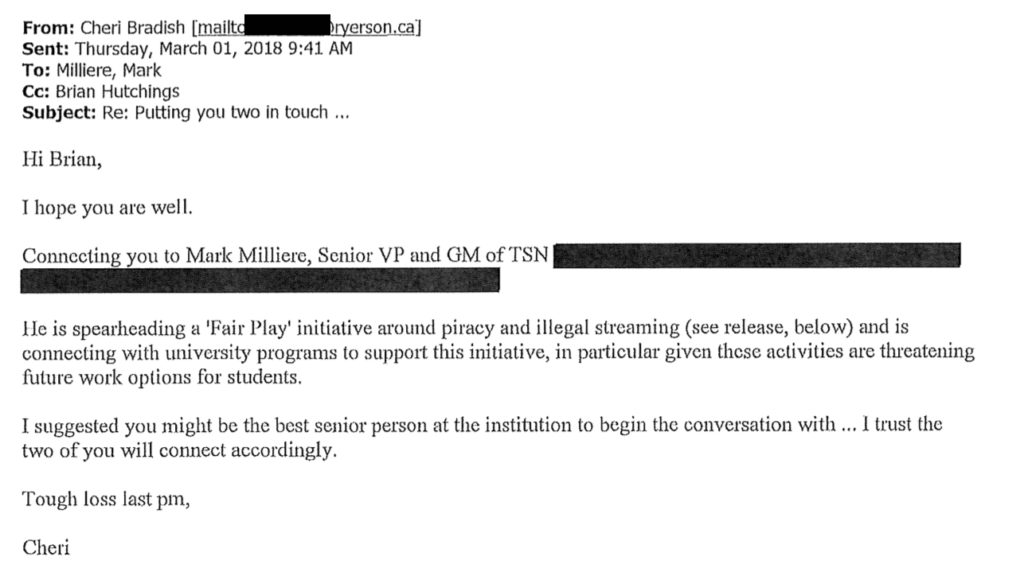Image resolution: width=1024 pixels, height=576 pixels.
Task: Click the Cheri signature at the bottom
Action: [46, 547]
